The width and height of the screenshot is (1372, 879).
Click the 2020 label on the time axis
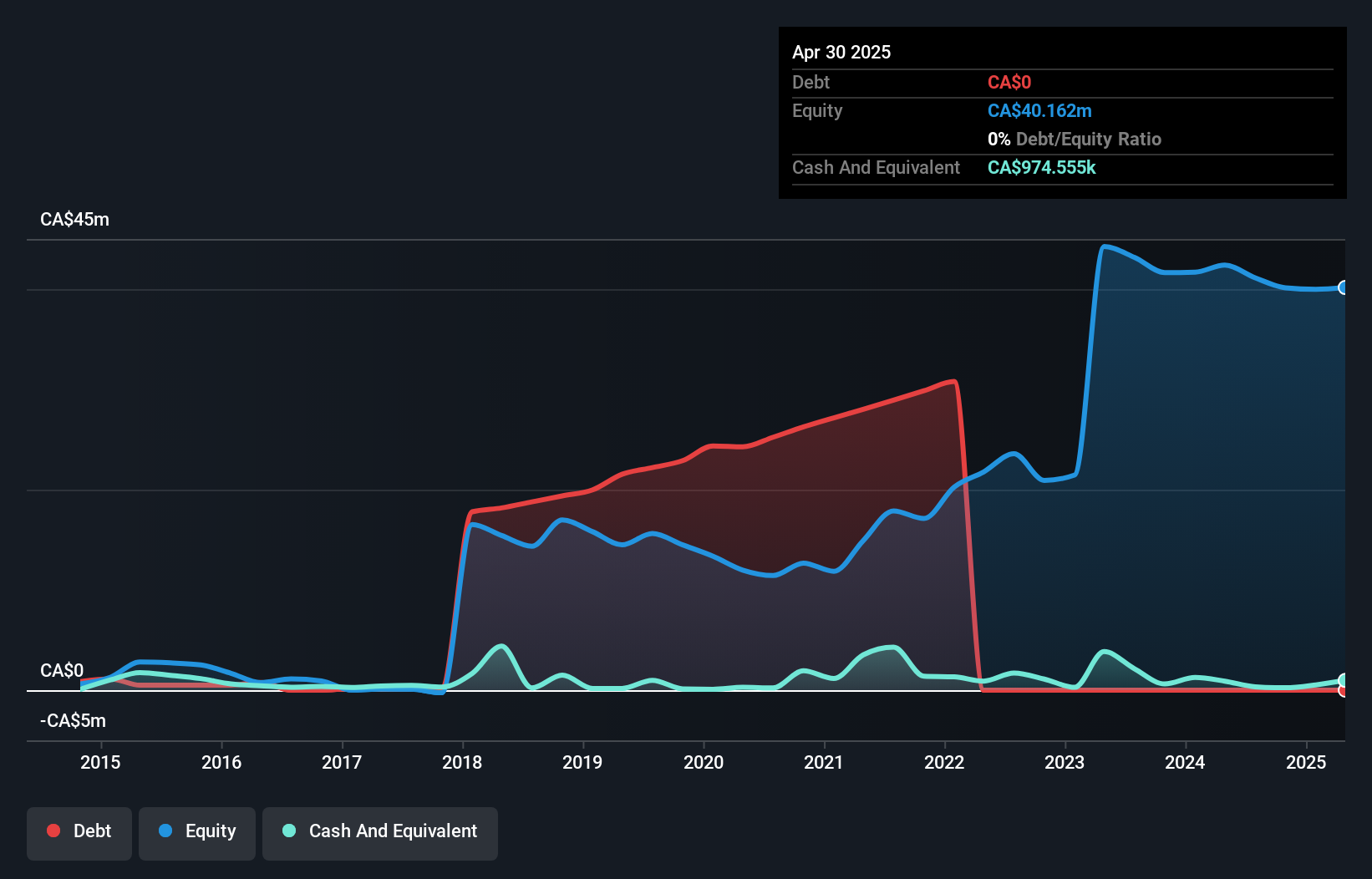pyautogui.click(x=704, y=762)
